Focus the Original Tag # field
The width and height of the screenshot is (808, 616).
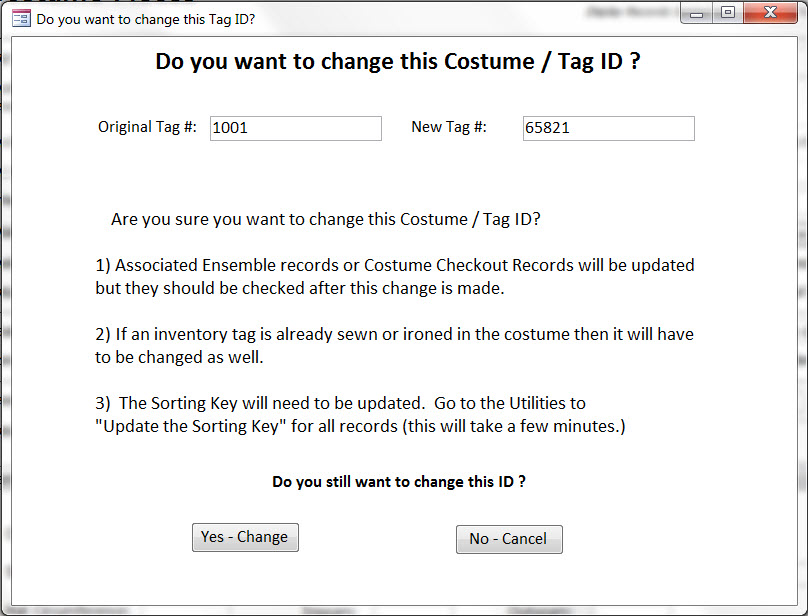coord(296,128)
